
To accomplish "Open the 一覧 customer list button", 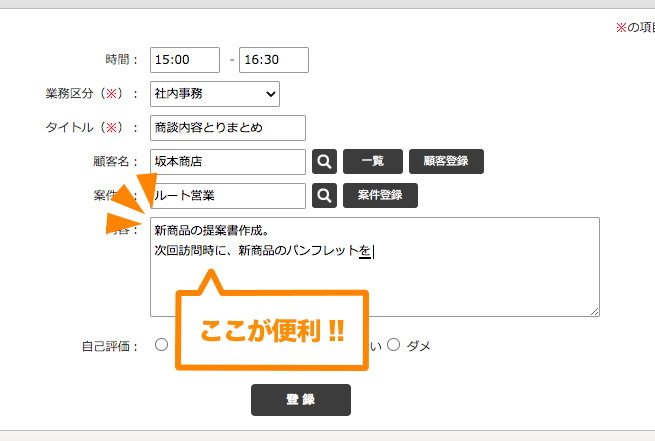I will point(373,161).
